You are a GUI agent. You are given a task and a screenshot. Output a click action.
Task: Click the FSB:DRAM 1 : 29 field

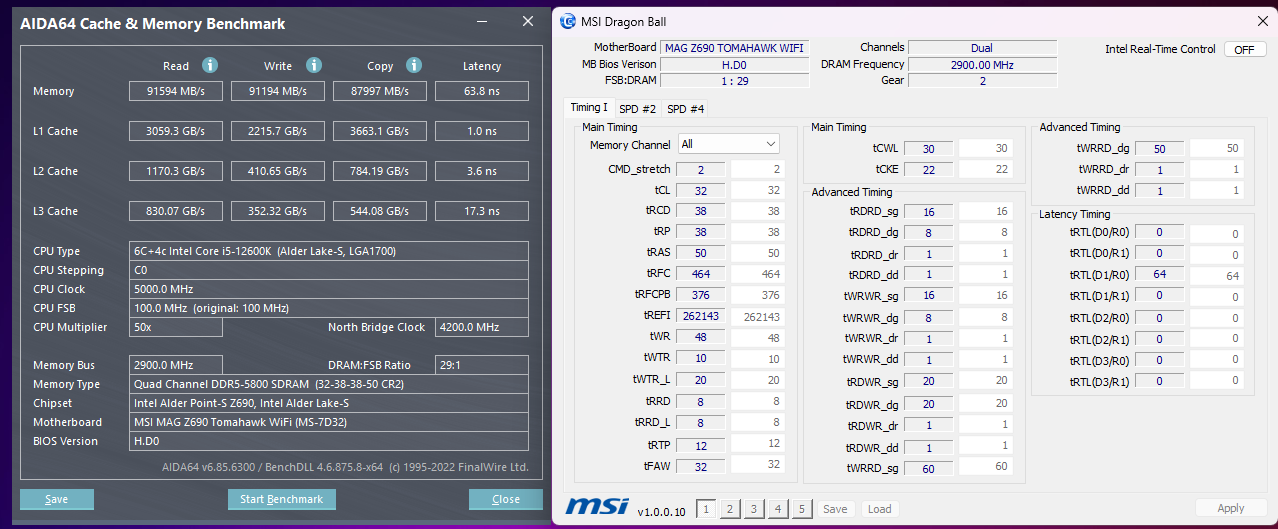point(734,80)
